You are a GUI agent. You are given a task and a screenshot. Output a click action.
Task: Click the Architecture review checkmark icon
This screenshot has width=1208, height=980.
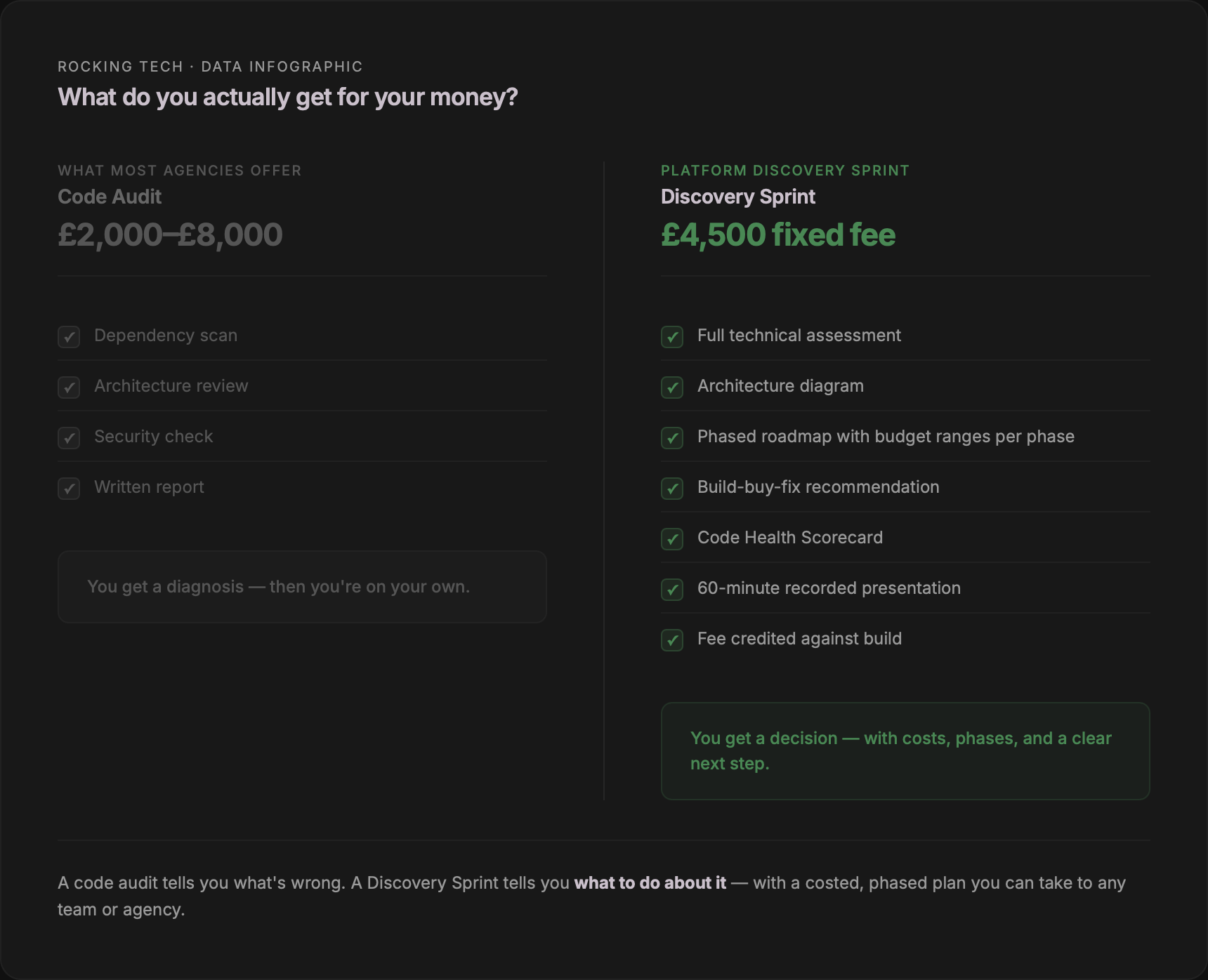coord(69,388)
